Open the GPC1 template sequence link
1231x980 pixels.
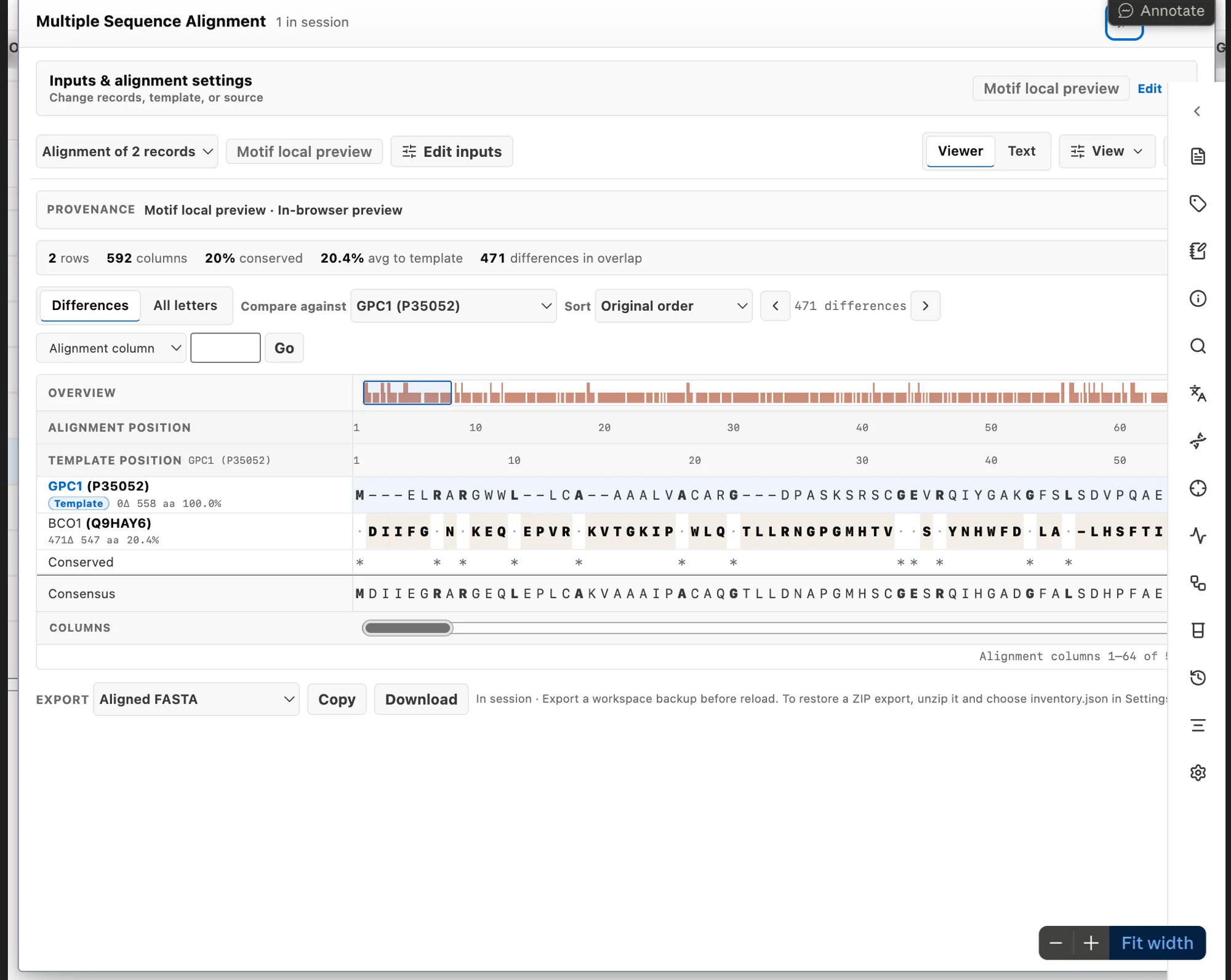(x=65, y=486)
